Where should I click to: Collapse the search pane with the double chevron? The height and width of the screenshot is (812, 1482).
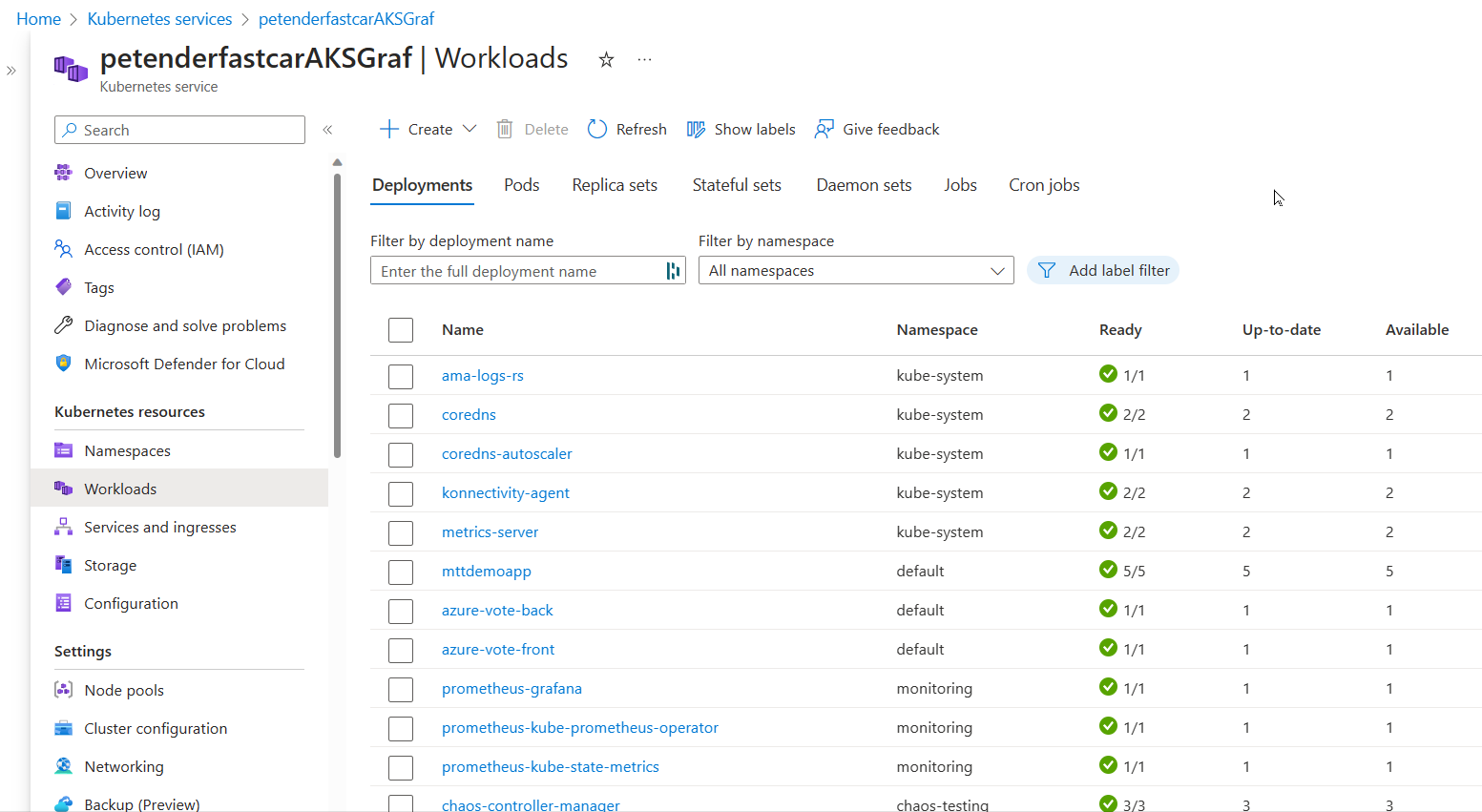pyautogui.click(x=327, y=129)
